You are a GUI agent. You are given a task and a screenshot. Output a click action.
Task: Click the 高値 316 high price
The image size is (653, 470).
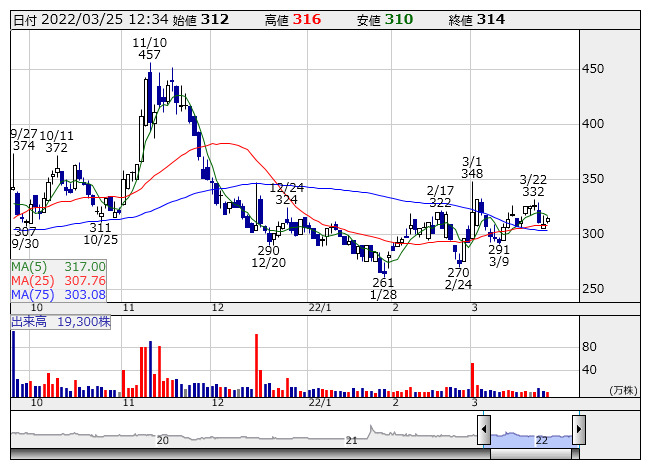[x=293, y=20]
